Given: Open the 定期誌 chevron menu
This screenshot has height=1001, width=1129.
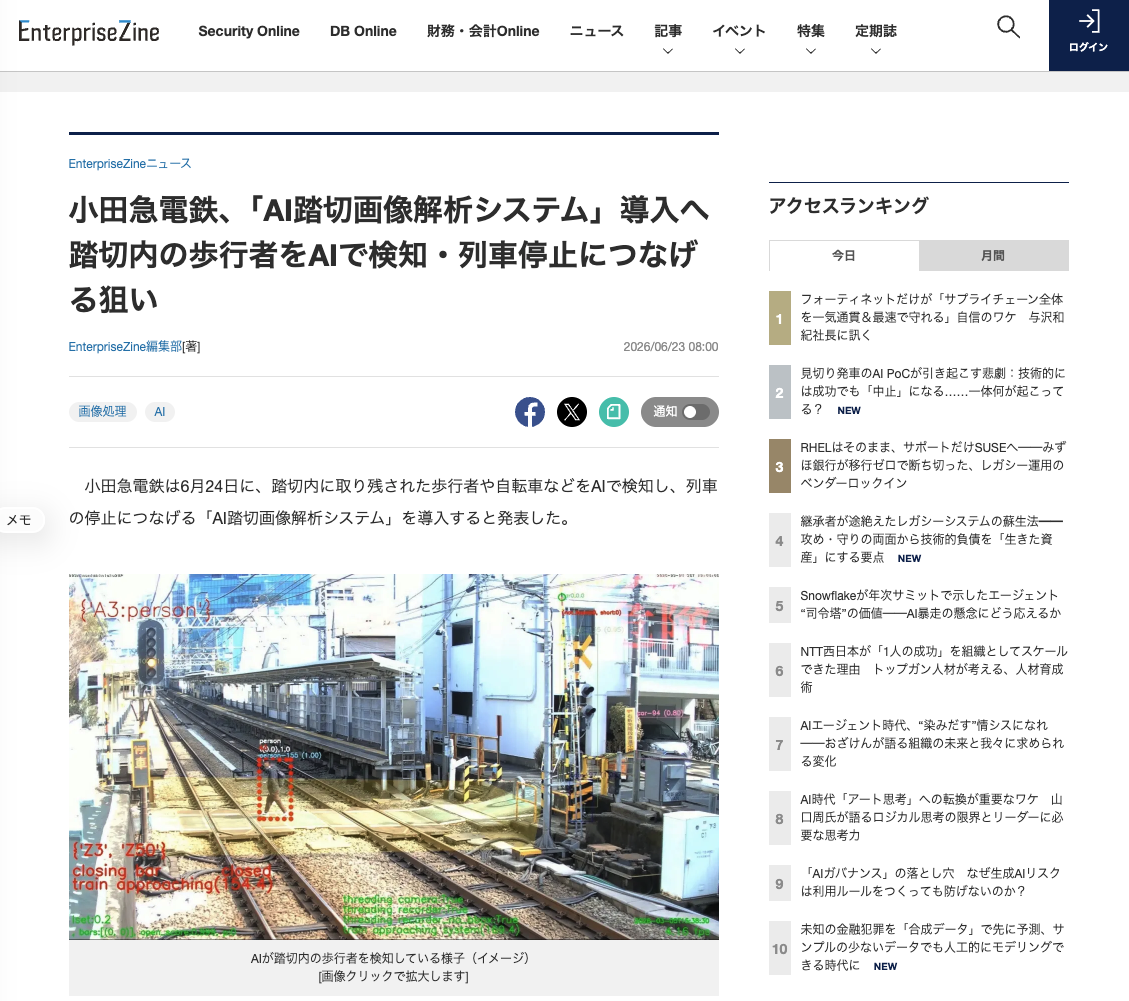Looking at the screenshot, I should tap(876, 51).
